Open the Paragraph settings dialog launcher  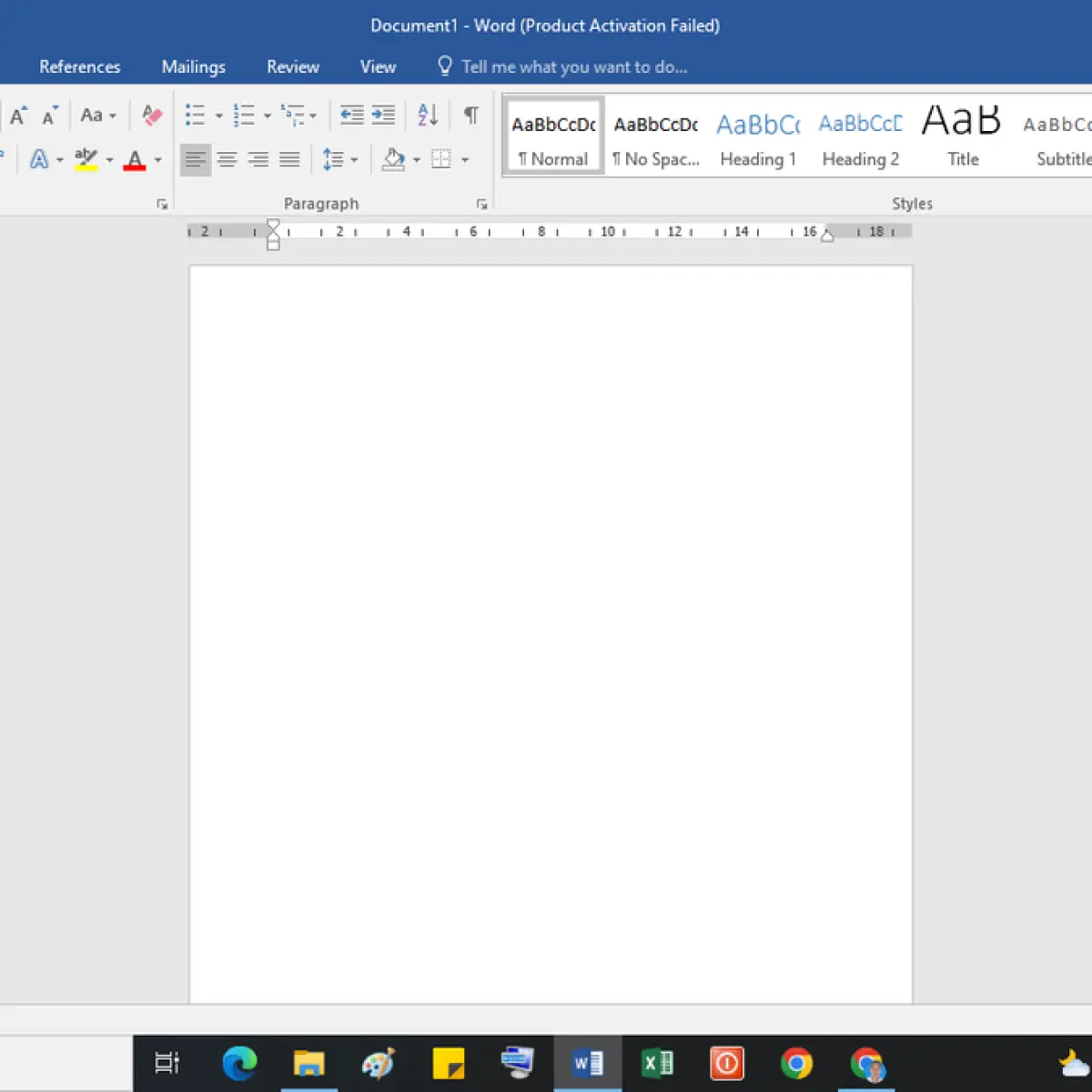point(482,205)
